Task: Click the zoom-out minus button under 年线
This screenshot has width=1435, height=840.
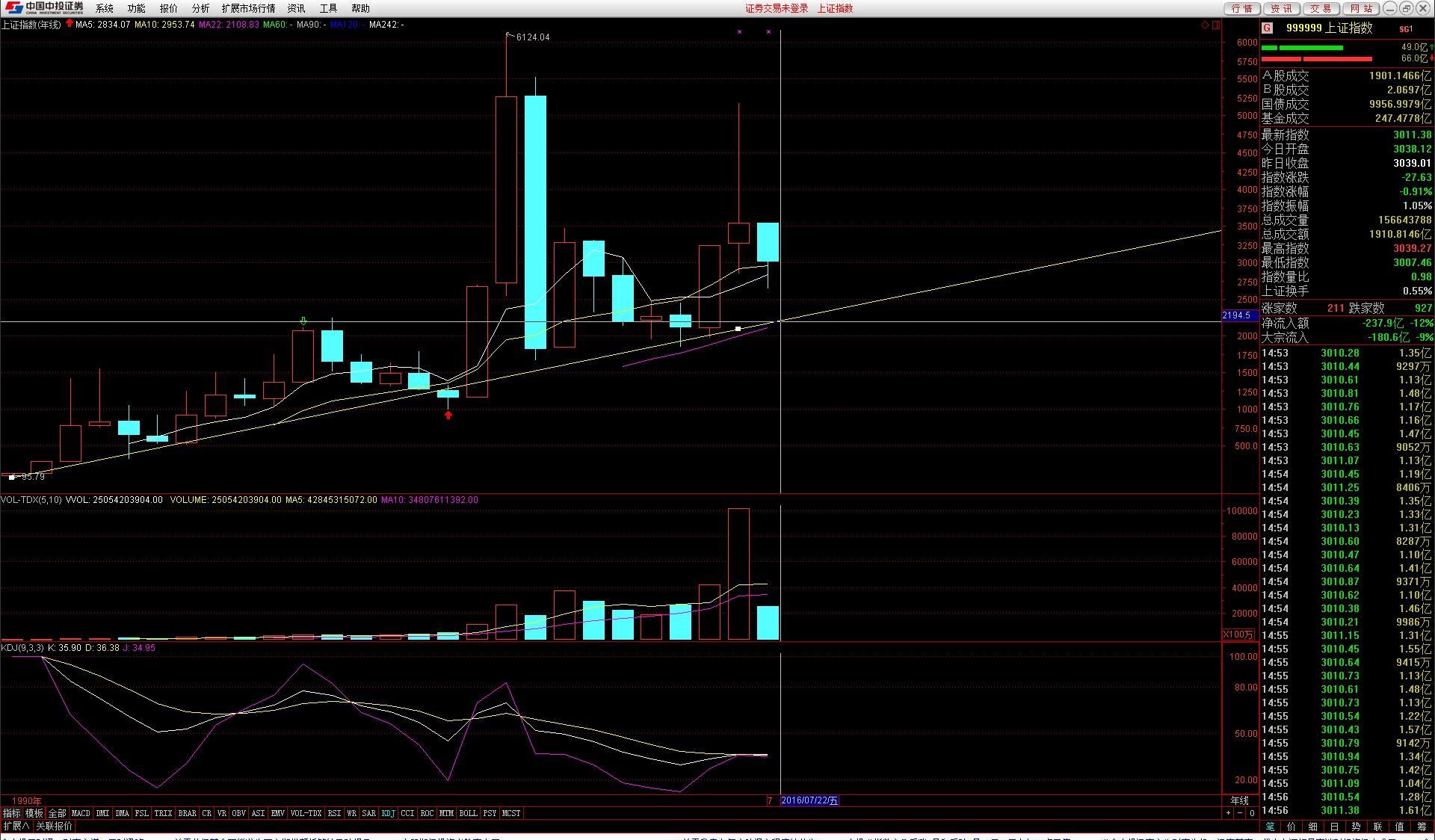Action: (x=1240, y=813)
